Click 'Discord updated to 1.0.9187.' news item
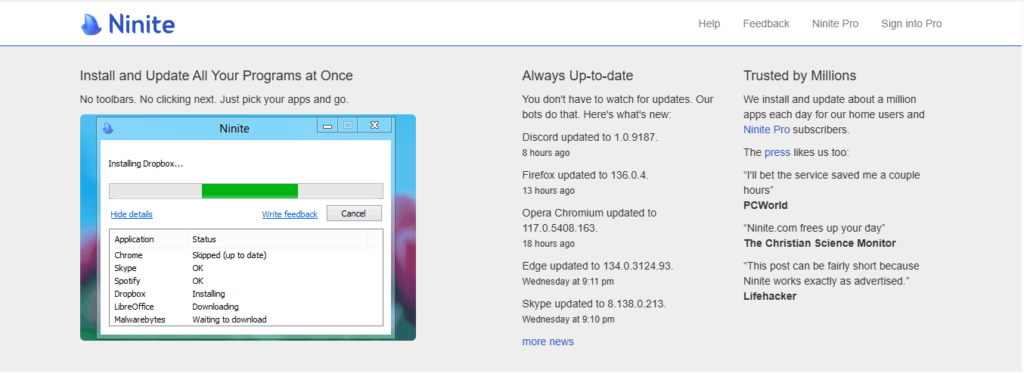Image resolution: width=1024 pixels, height=374 pixels. [x=590, y=138]
